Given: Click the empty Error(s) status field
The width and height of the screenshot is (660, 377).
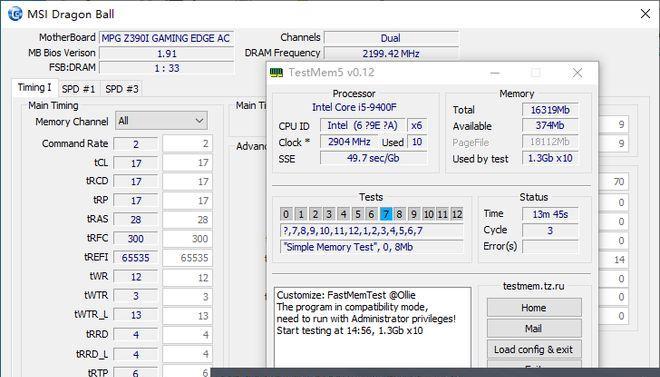Looking at the screenshot, I should (x=550, y=247).
